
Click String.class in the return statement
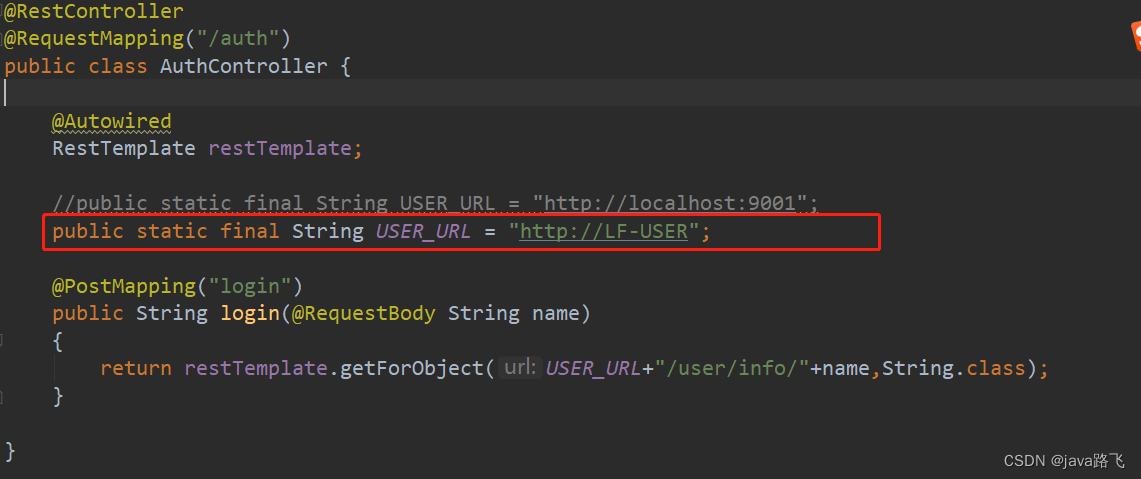point(953,368)
